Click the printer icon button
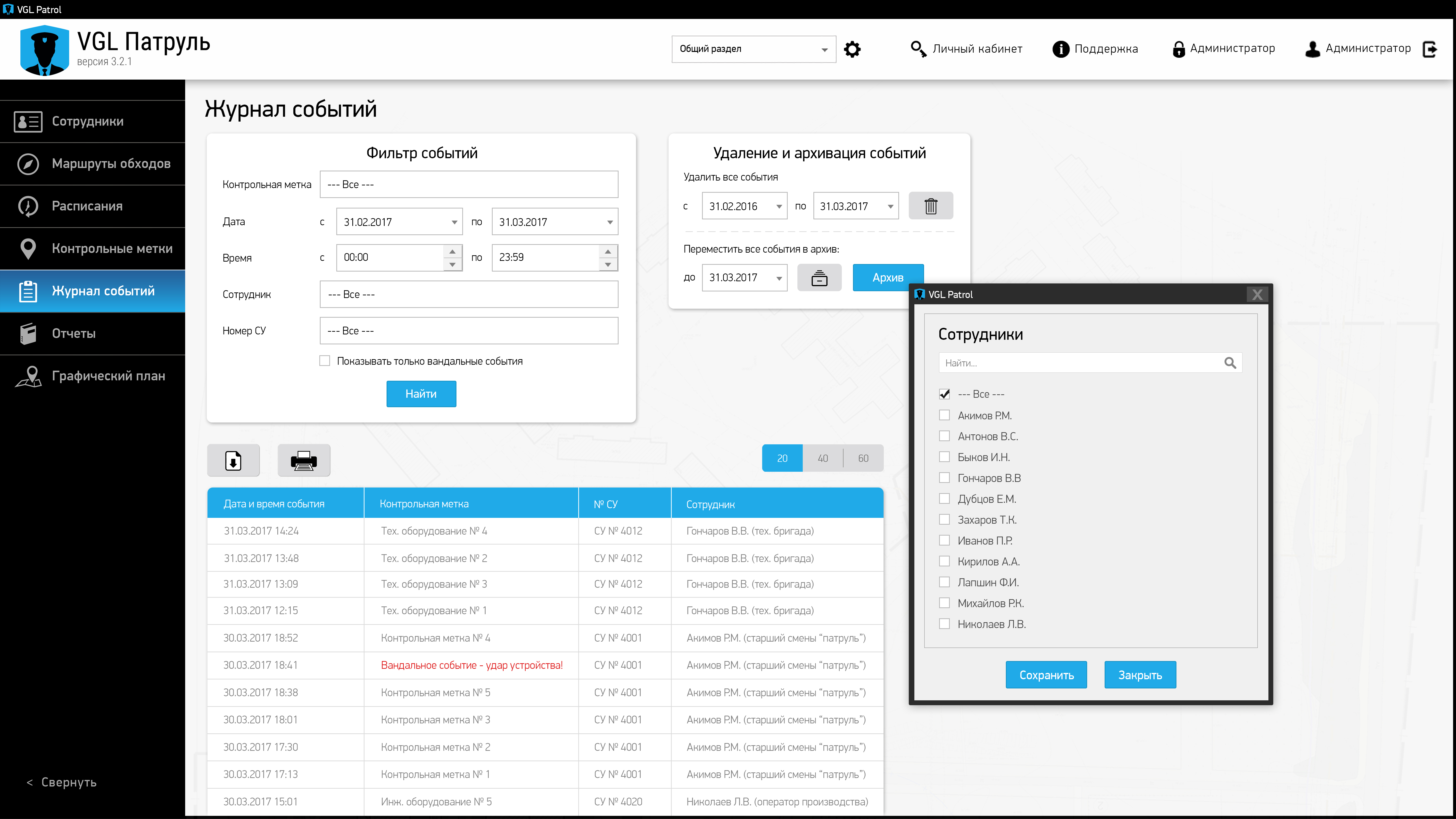The height and width of the screenshot is (819, 1456). [x=304, y=460]
